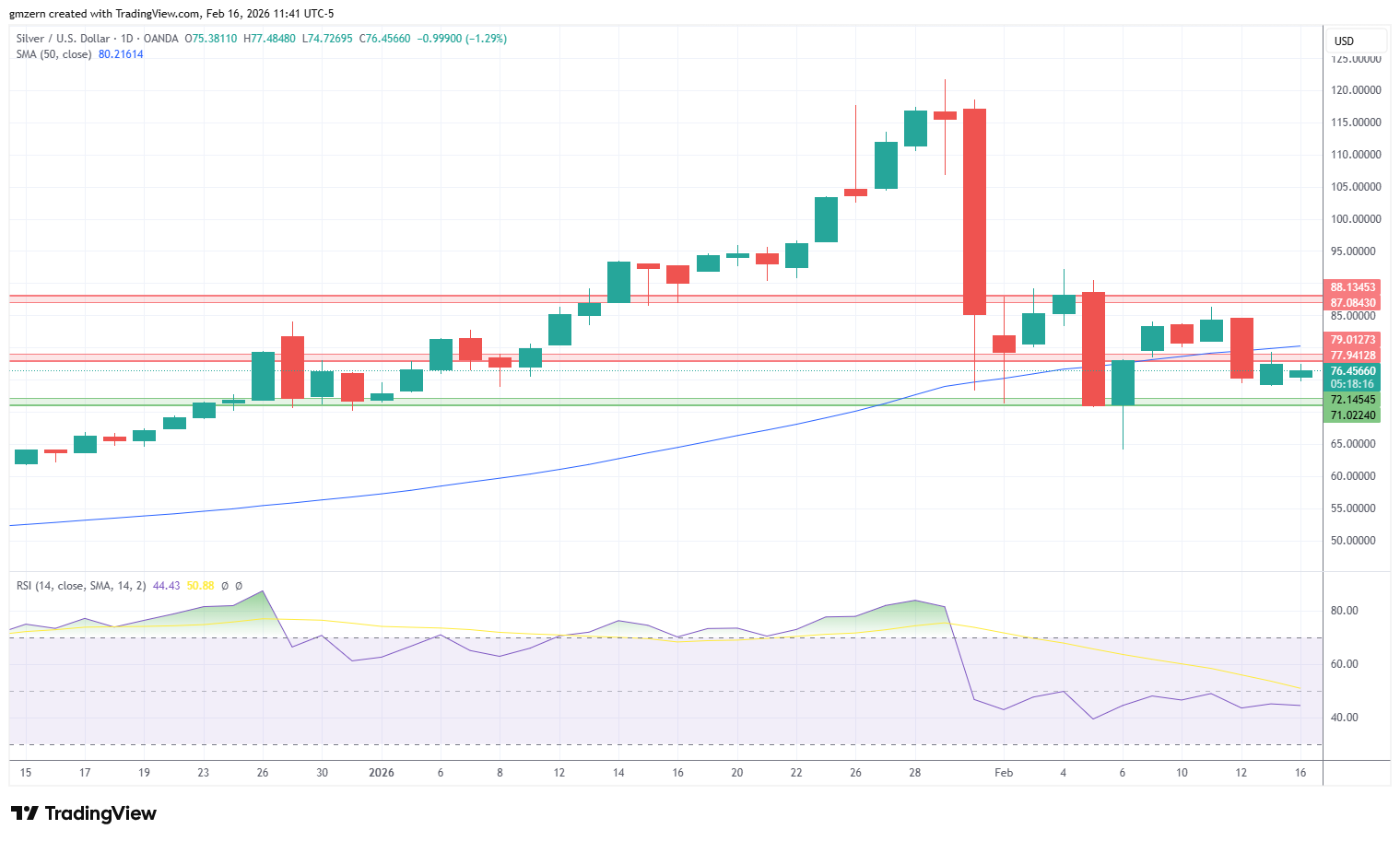Click the header text 'gmzern created with TradingView.com'
Image resolution: width=1400 pixels, height=841 pixels.
coord(104,14)
